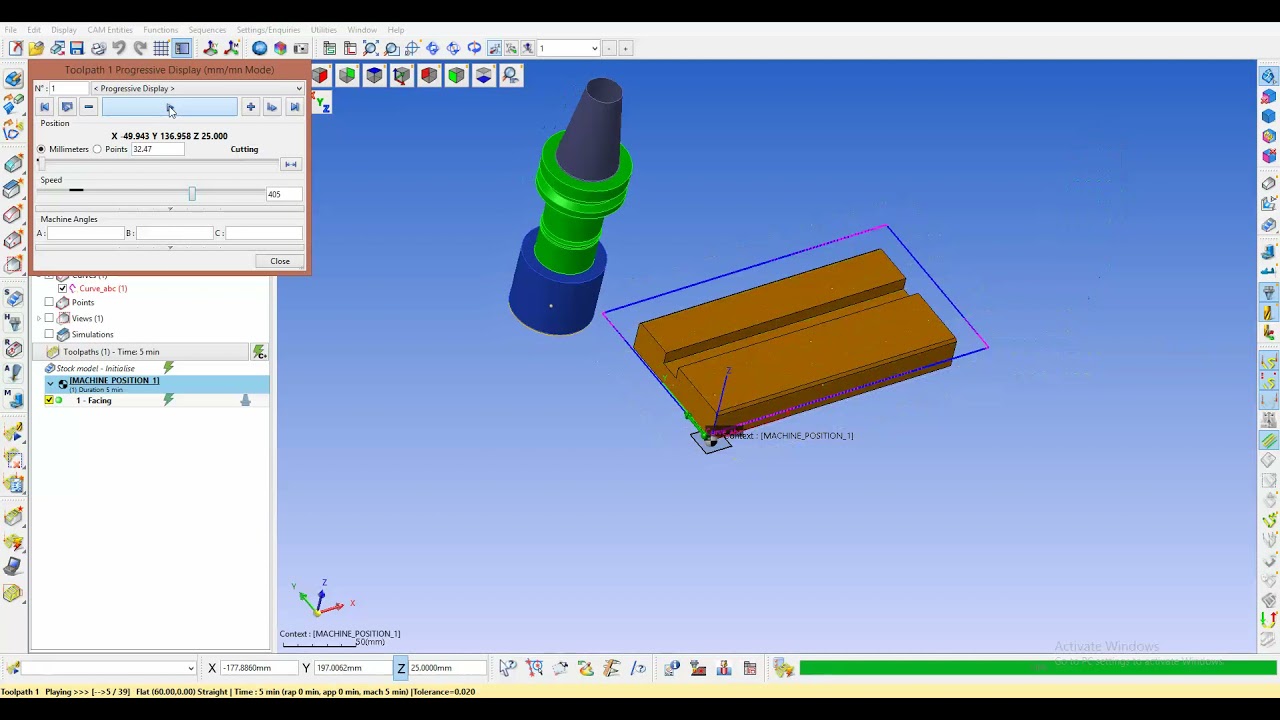Click the fit range arrows button
1280x720 pixels.
pyautogui.click(x=290, y=164)
